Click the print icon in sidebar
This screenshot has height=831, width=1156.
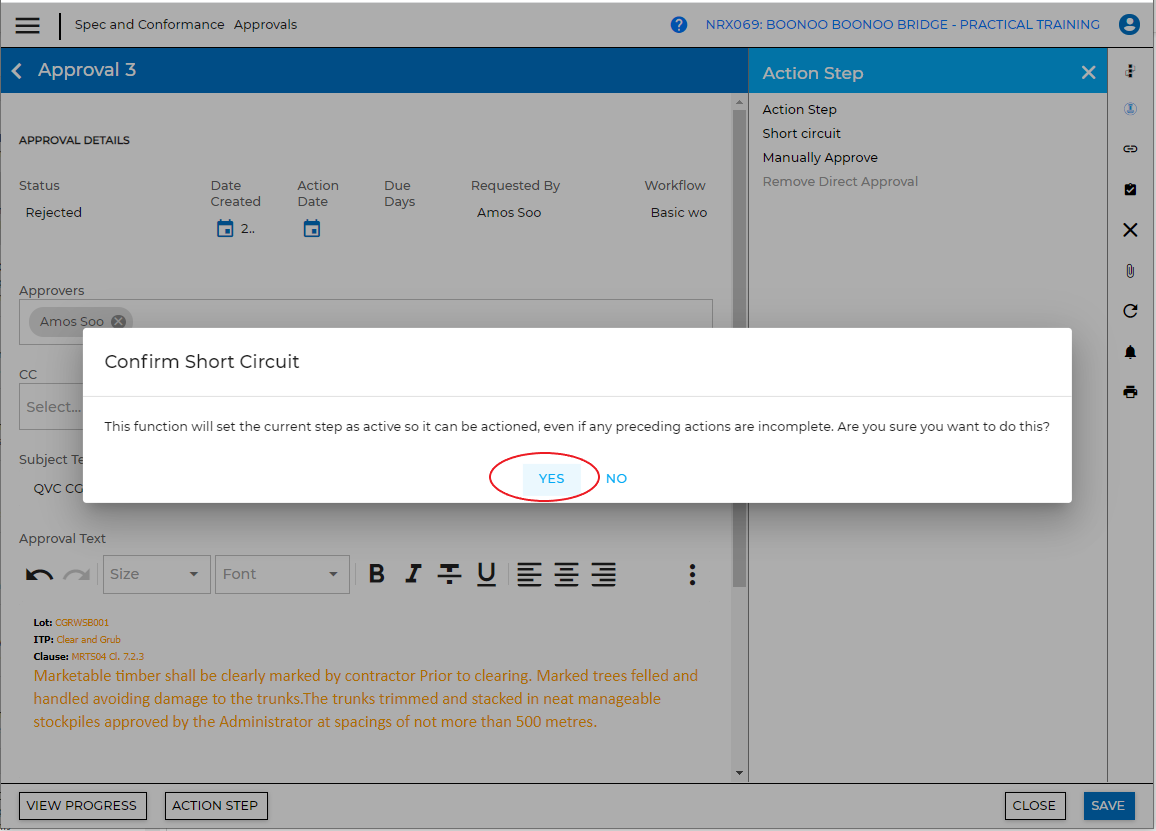pyautogui.click(x=1130, y=392)
